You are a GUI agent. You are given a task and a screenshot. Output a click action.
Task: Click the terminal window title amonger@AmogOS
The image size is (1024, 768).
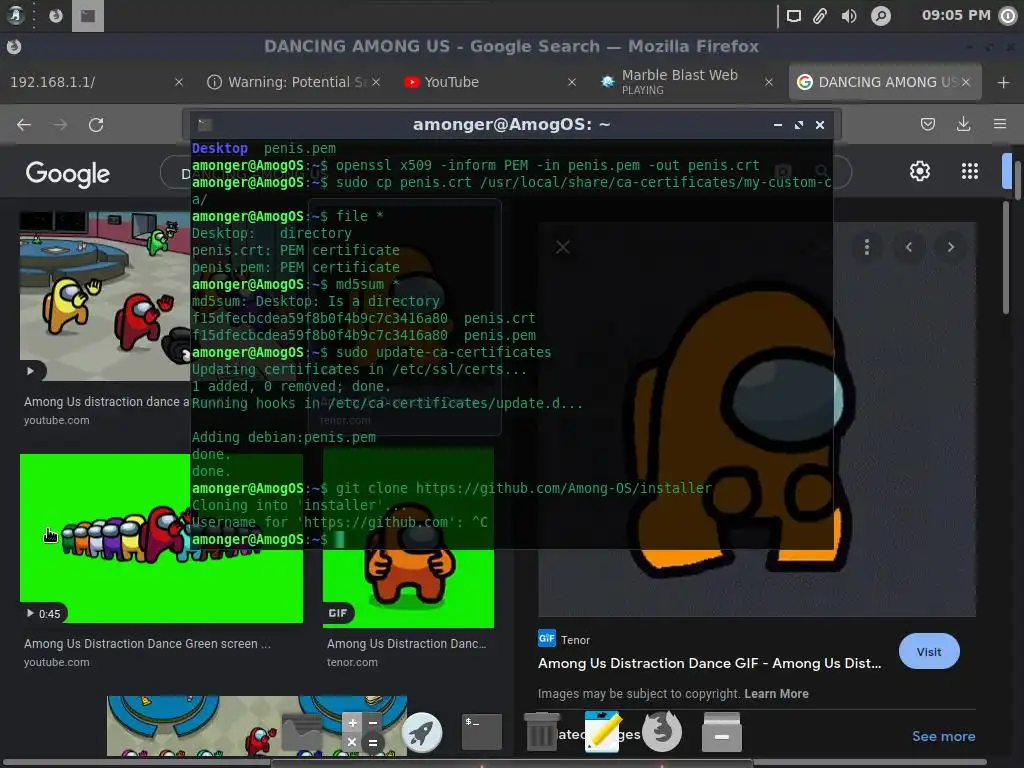pos(511,124)
